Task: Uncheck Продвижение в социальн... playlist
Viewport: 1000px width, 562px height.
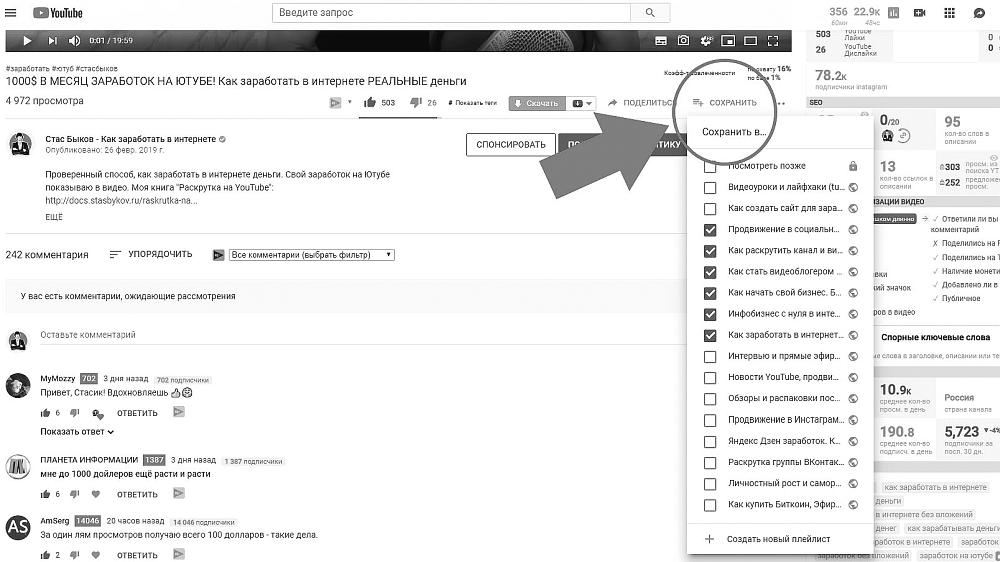Action: coord(710,230)
